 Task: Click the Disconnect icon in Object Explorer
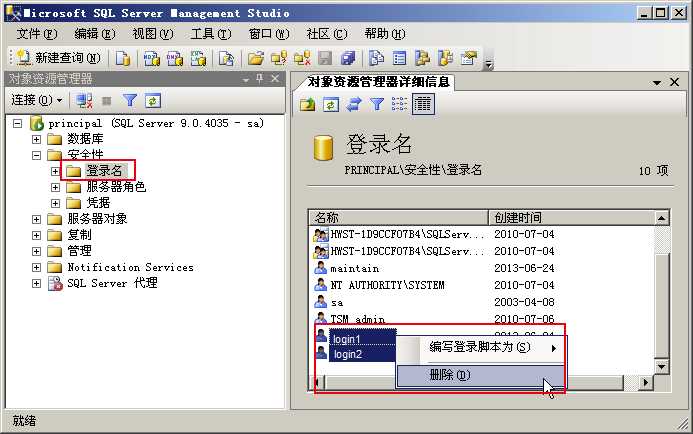84,101
